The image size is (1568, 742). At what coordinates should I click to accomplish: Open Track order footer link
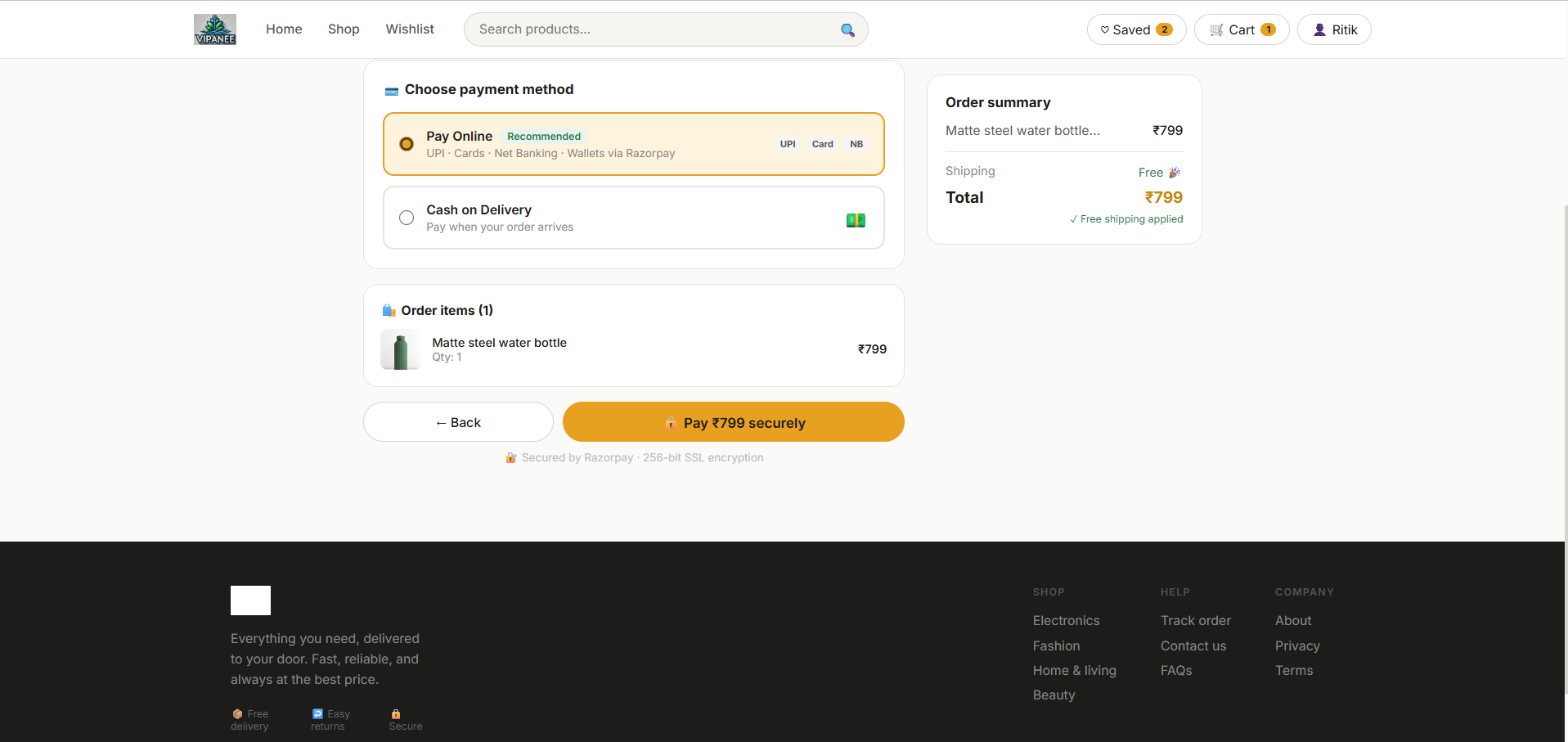pos(1195,621)
